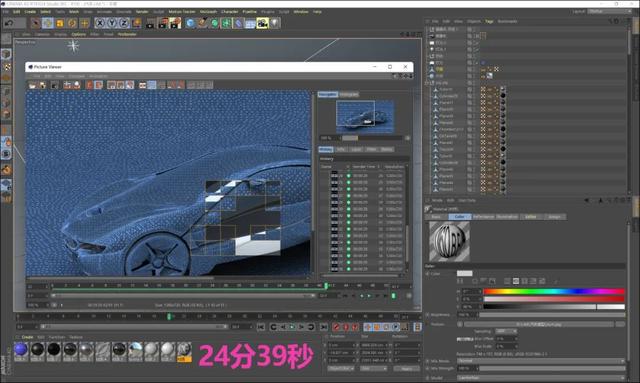640x383 pixels.
Task: Select HSV color mode icon
Action: (x=516, y=281)
